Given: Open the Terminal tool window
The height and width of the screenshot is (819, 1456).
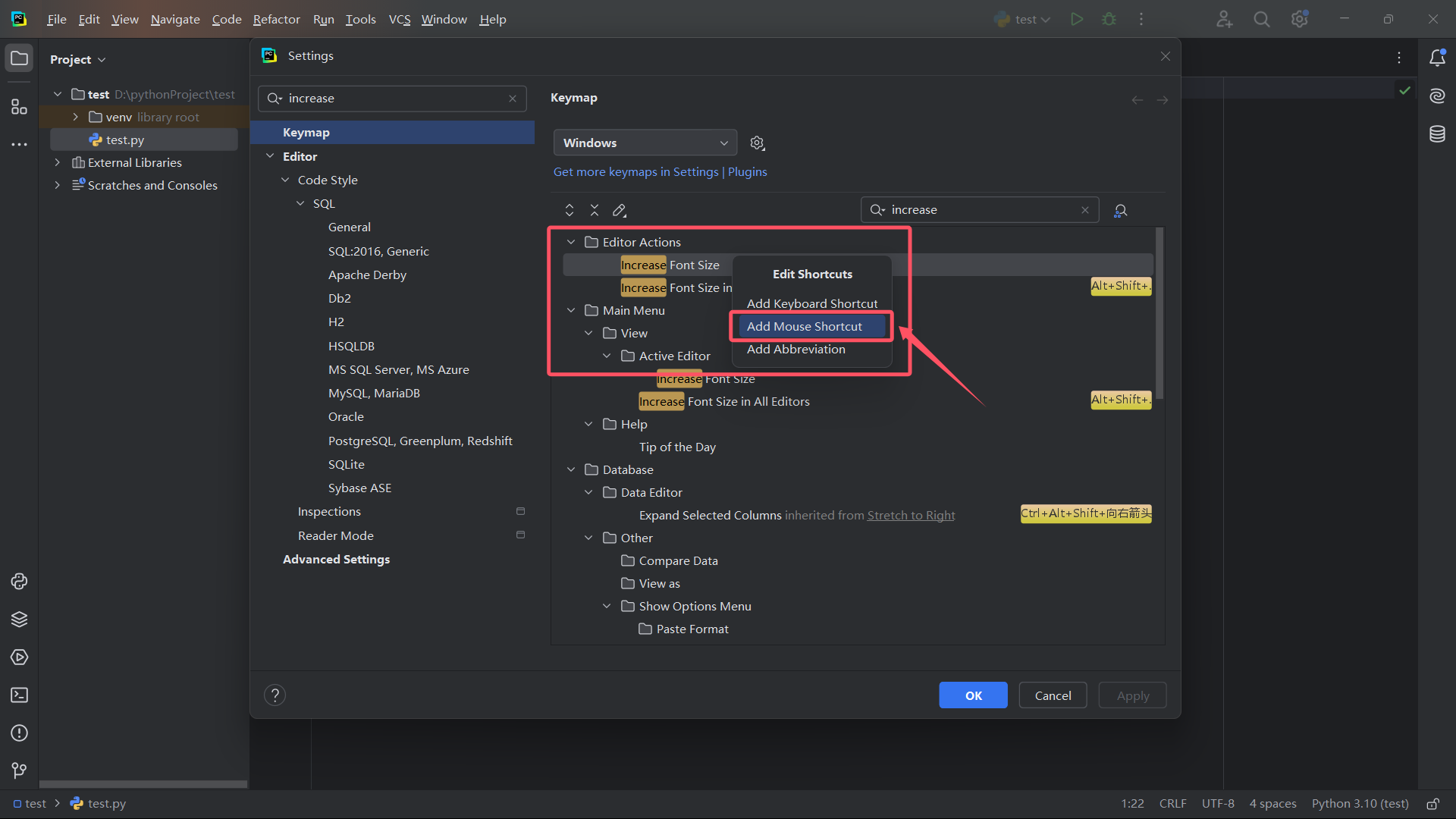Looking at the screenshot, I should (19, 695).
